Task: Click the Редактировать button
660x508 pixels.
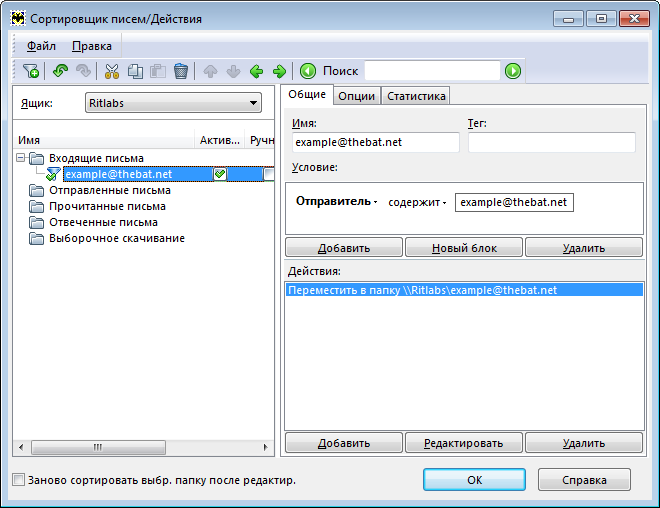Action: (x=464, y=443)
